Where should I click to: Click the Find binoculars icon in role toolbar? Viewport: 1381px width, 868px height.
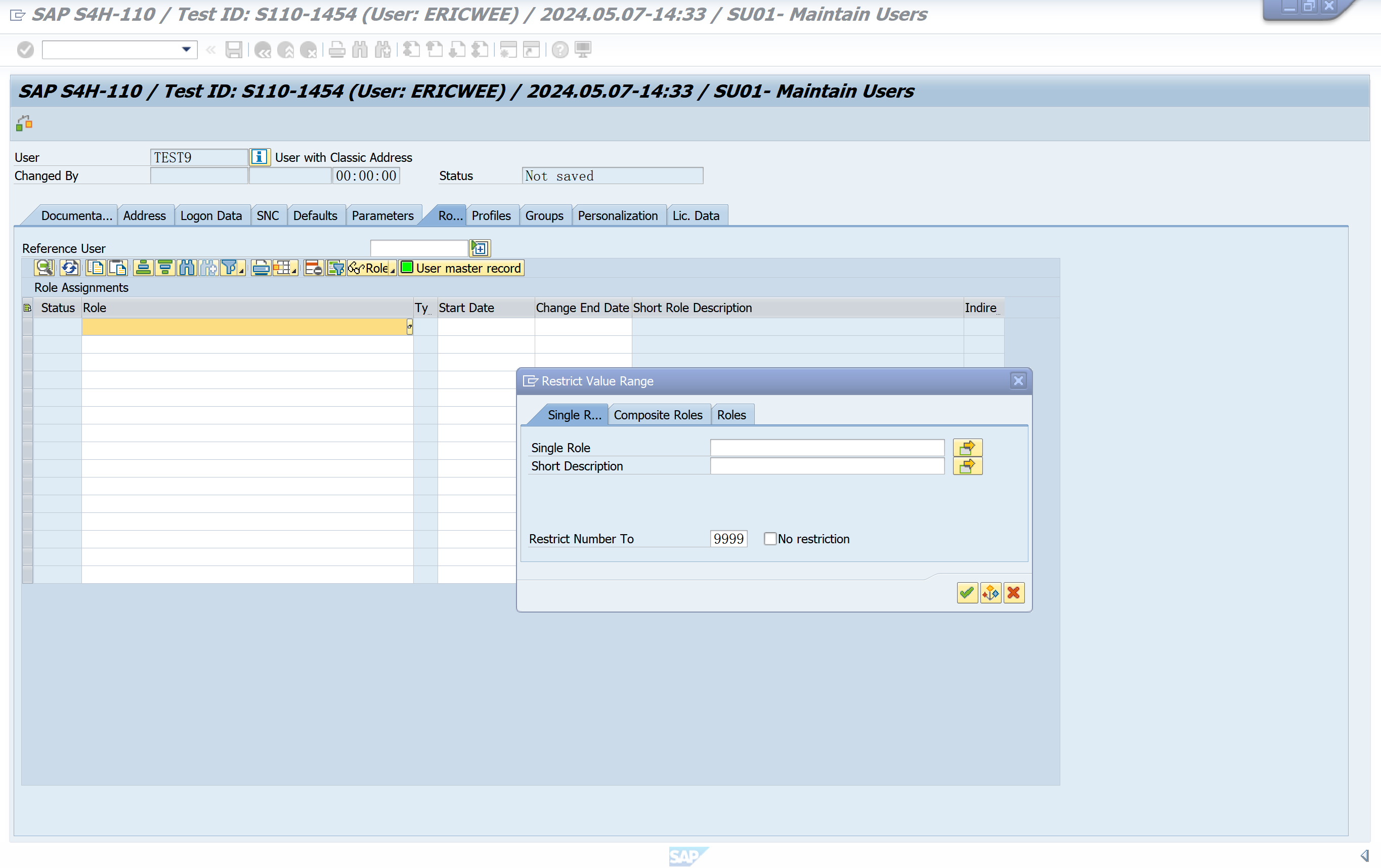pos(186,268)
